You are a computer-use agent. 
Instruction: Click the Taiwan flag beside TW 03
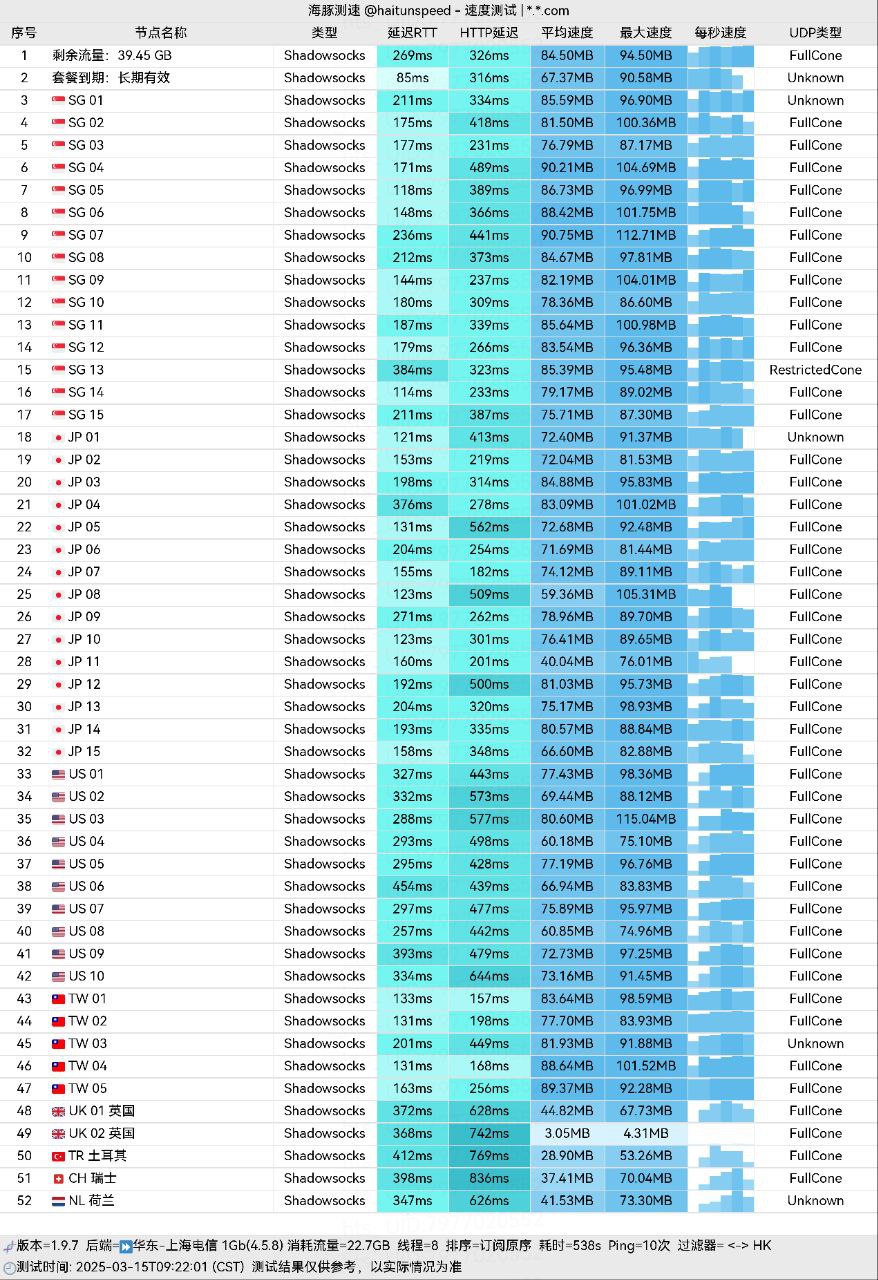pyautogui.click(x=58, y=1043)
